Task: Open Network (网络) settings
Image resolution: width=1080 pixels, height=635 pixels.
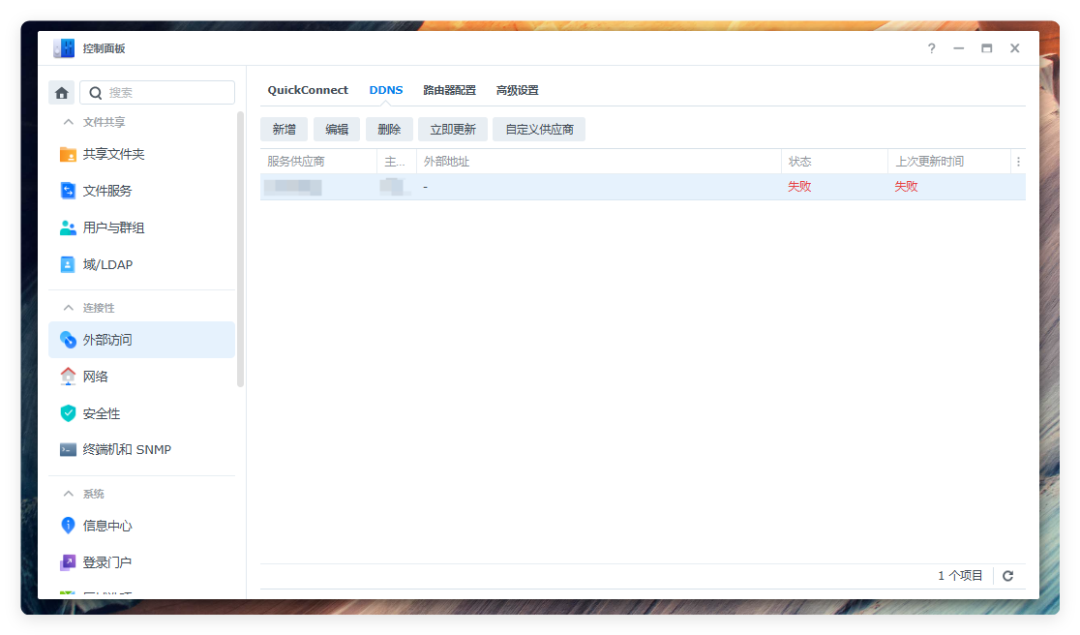Action: [x=141, y=377]
